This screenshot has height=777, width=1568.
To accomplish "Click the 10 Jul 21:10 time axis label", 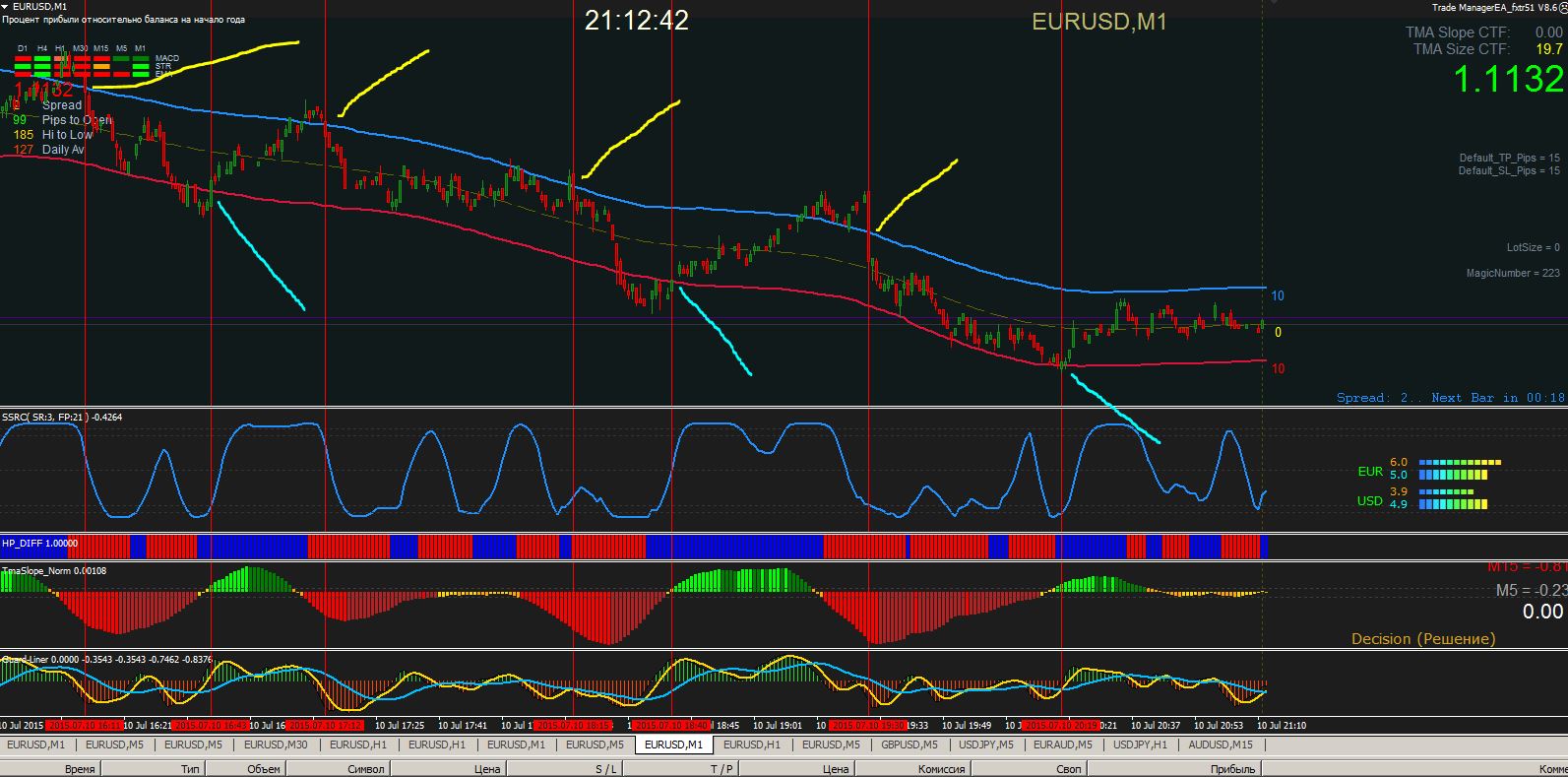I will tap(1283, 726).
